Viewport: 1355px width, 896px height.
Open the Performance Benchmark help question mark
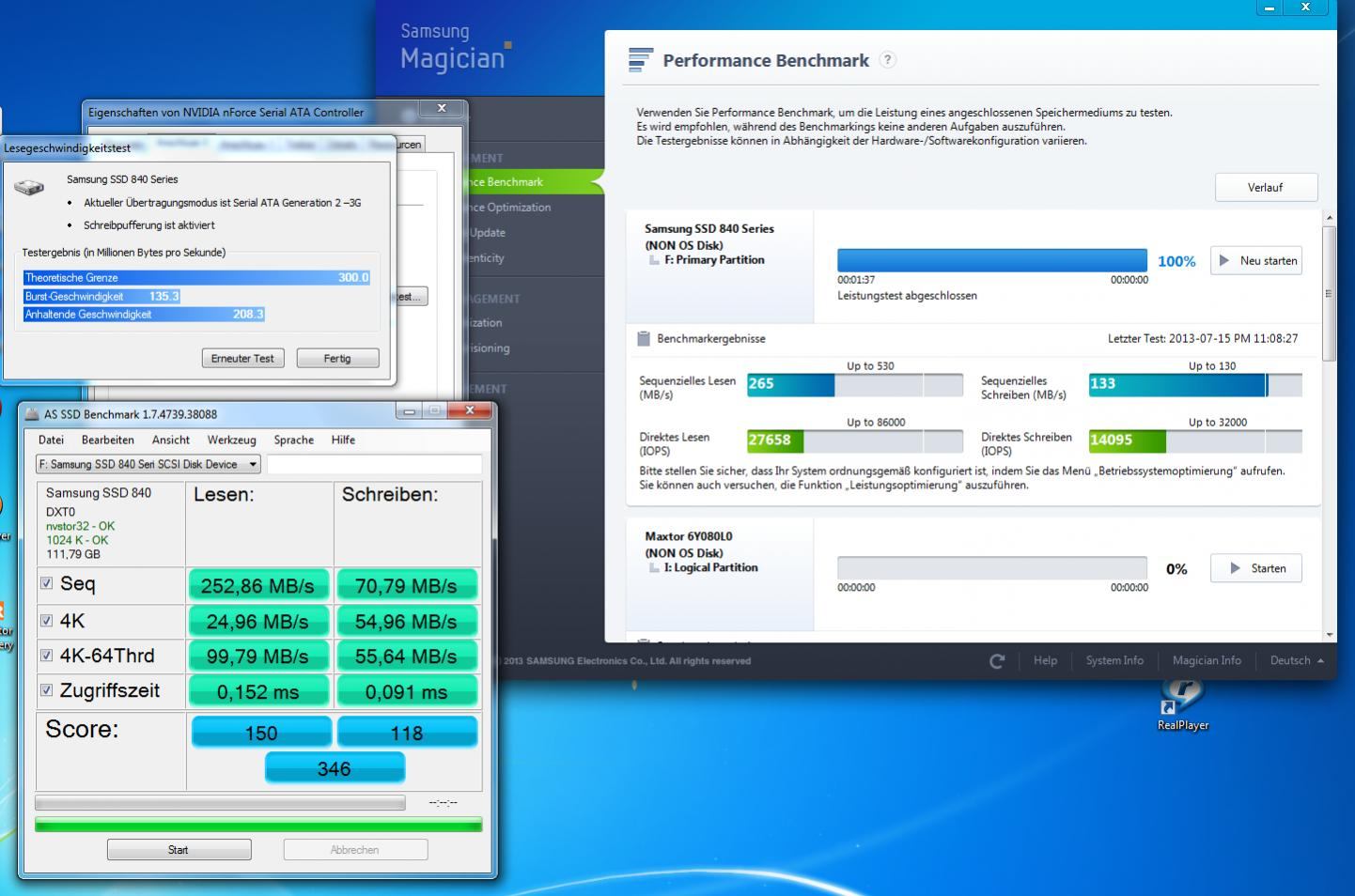pos(887,59)
